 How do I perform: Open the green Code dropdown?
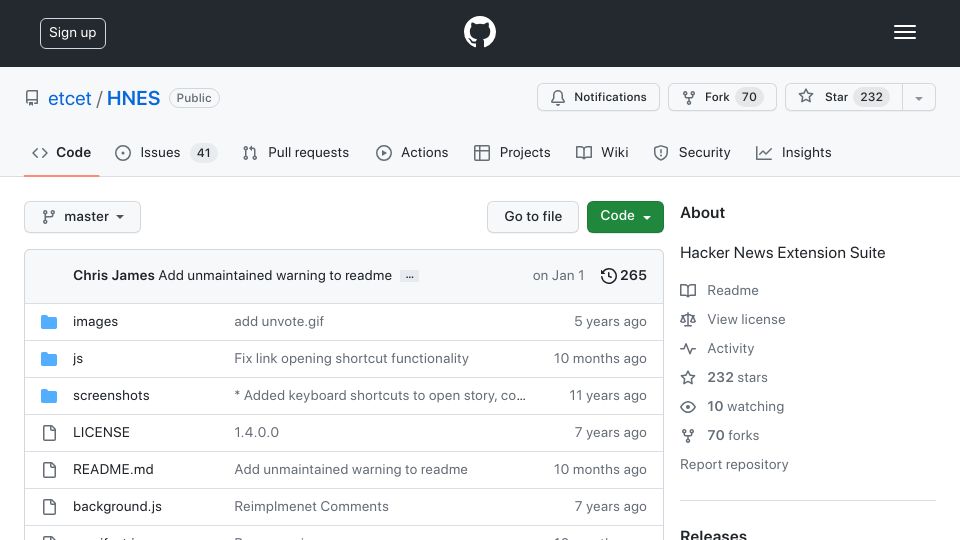(x=625, y=217)
